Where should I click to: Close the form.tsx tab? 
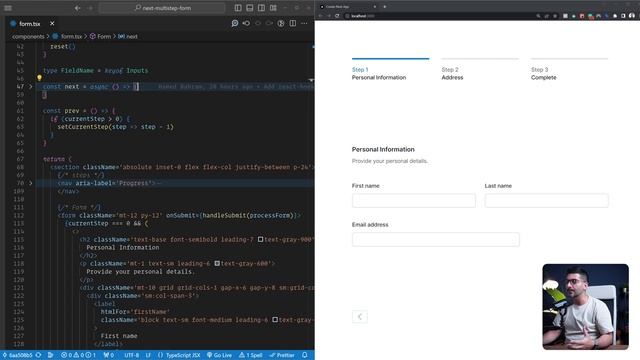coord(52,24)
